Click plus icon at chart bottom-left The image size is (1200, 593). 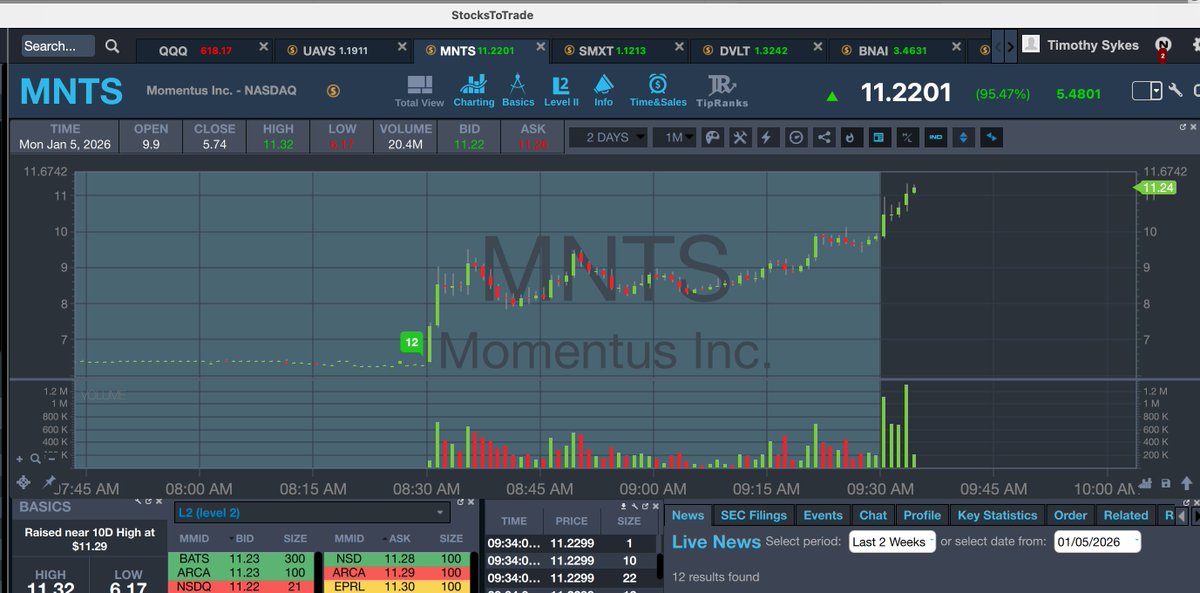pyautogui.click(x=19, y=458)
